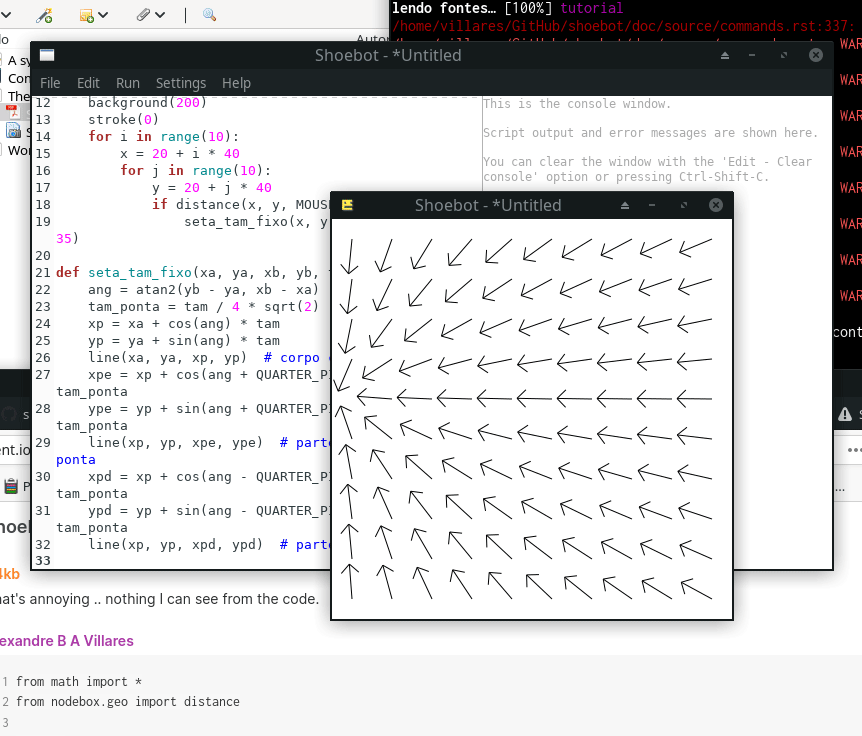
Task: Open the Settings menu
Action: [x=181, y=83]
